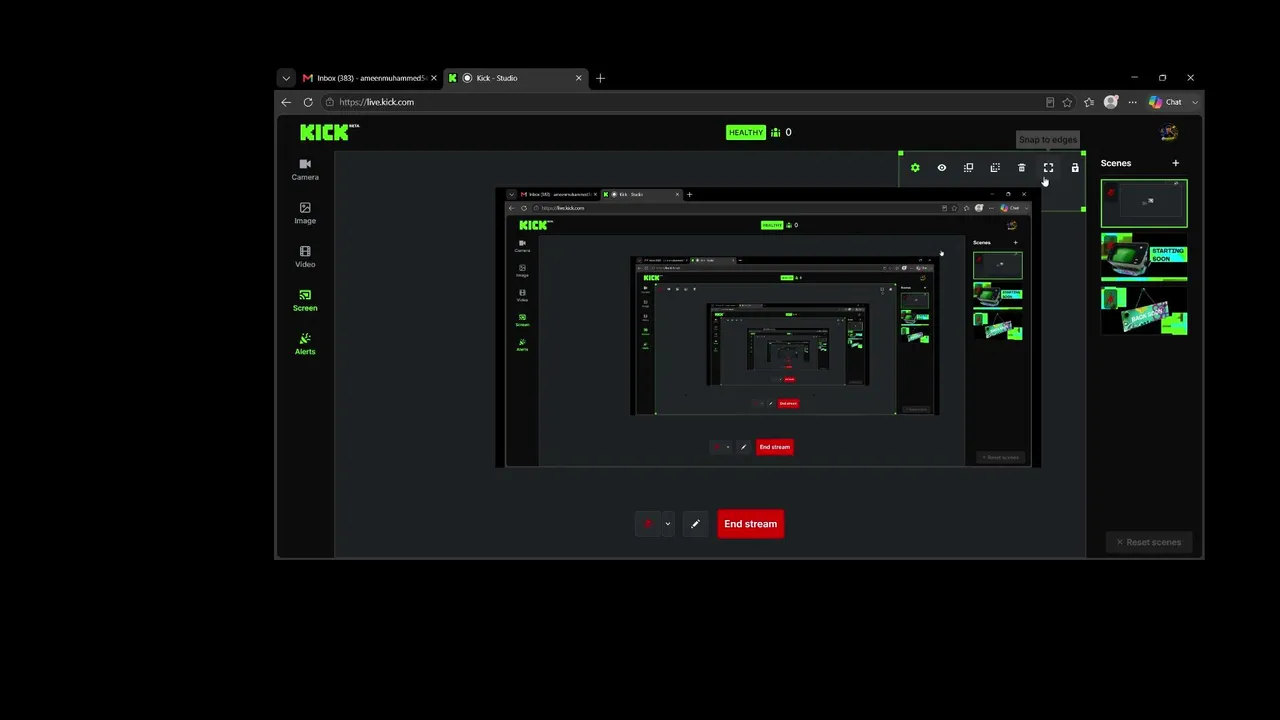Add this page to favorites
Viewport: 1280px width, 720px height.
pyautogui.click(x=1067, y=102)
